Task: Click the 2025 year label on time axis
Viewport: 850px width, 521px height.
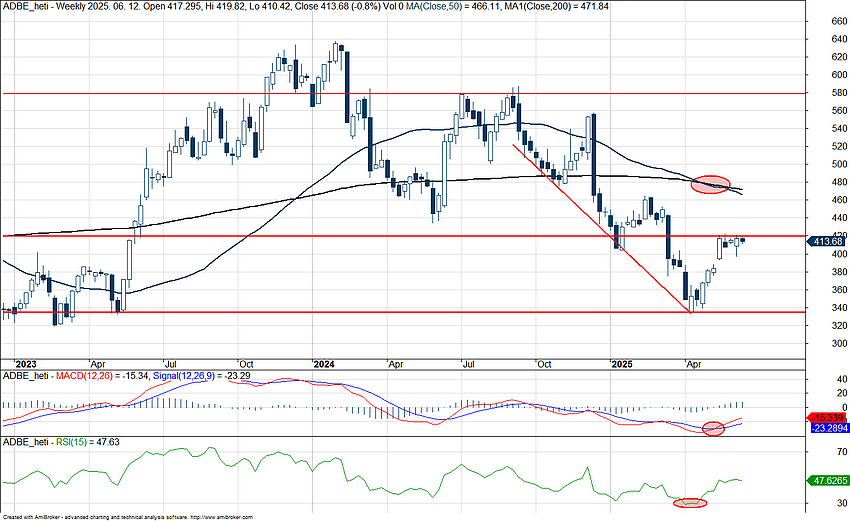Action: 622,364
